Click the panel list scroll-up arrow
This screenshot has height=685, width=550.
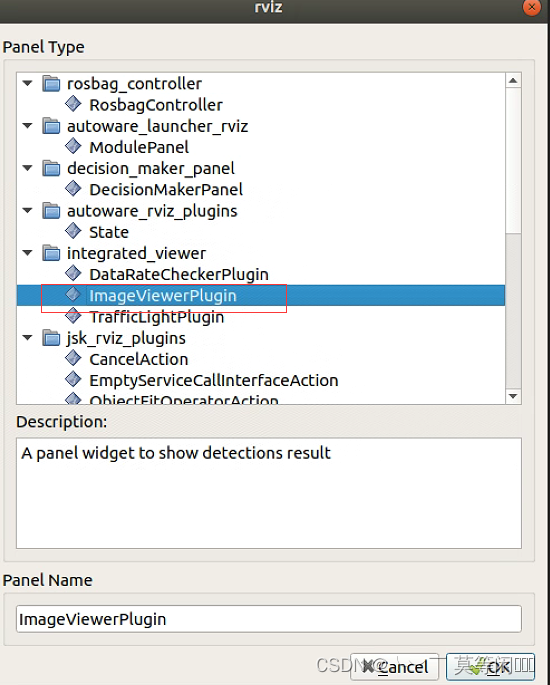pos(513,80)
